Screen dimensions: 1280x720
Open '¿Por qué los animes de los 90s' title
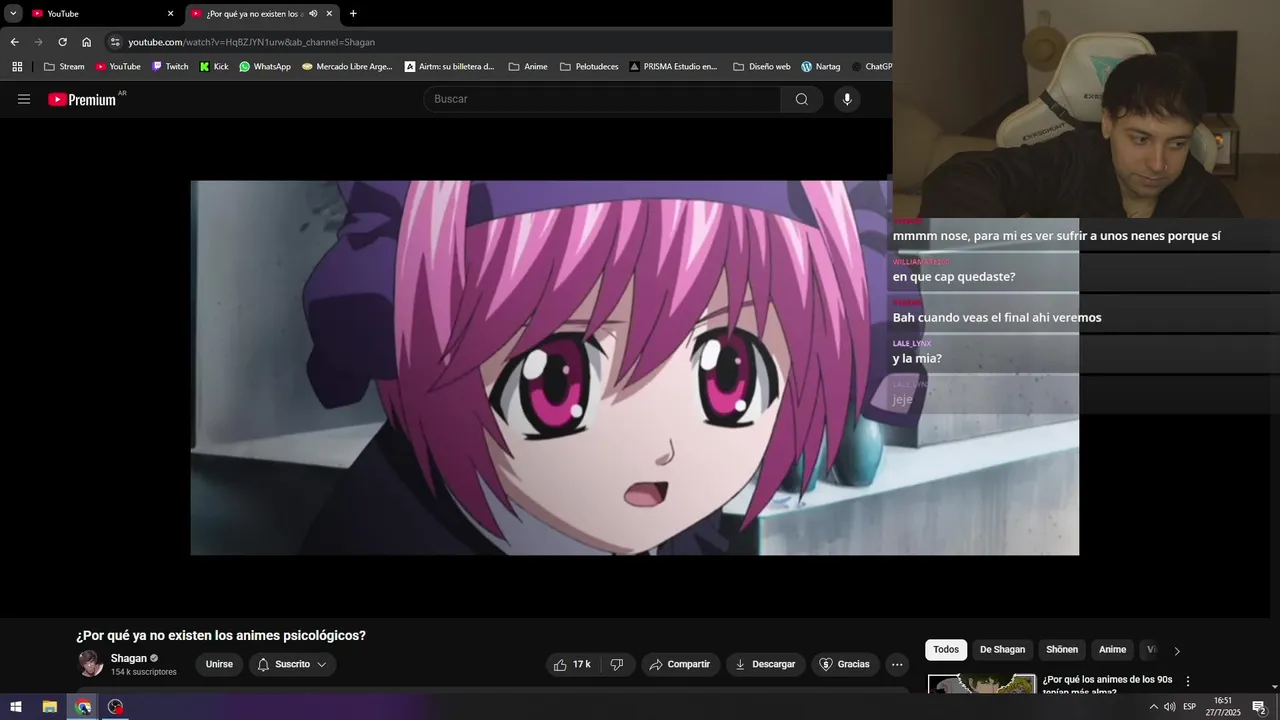tap(1107, 685)
